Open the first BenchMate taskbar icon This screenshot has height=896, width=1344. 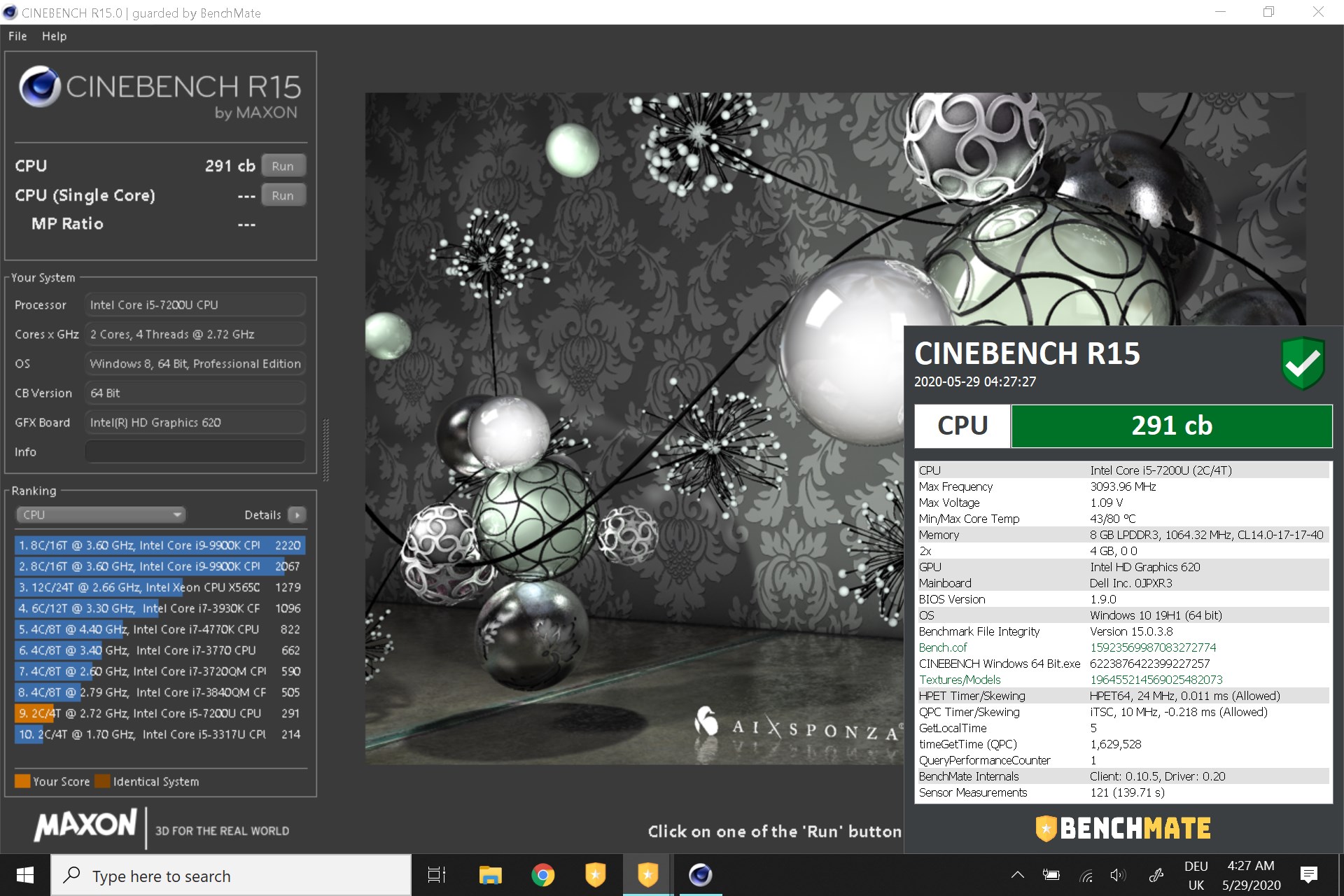595,875
